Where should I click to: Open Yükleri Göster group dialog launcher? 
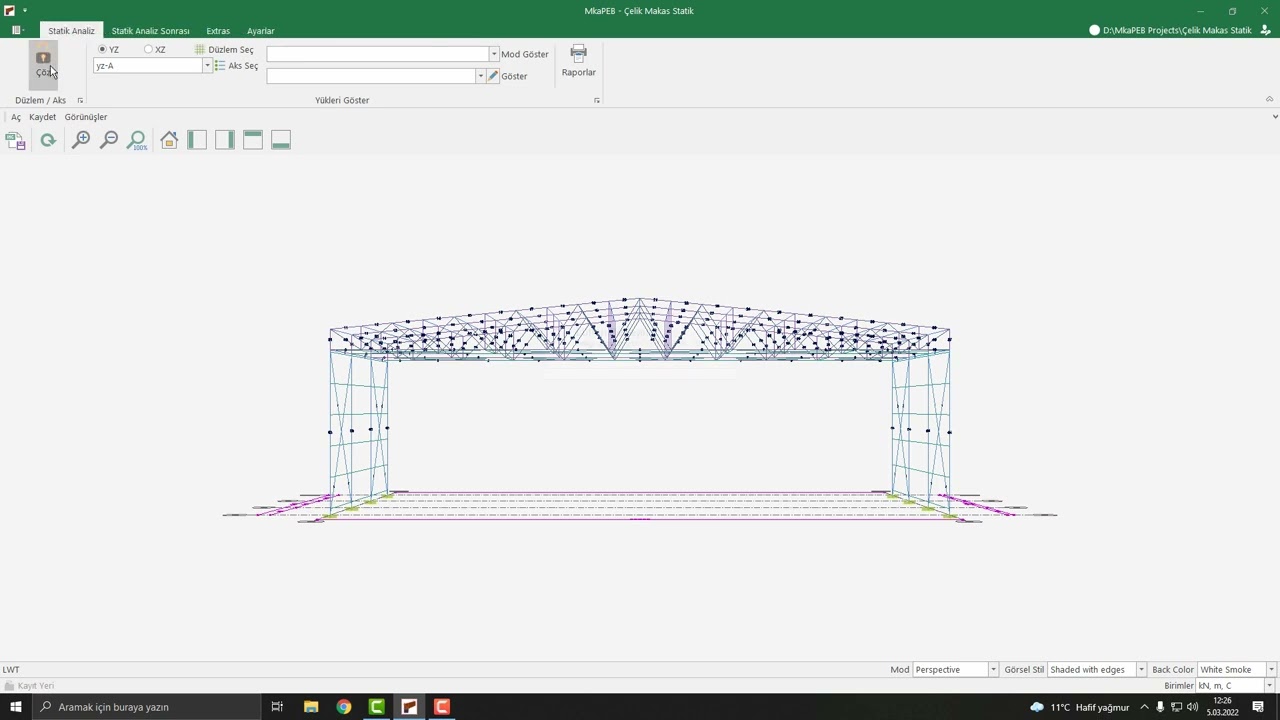(597, 100)
